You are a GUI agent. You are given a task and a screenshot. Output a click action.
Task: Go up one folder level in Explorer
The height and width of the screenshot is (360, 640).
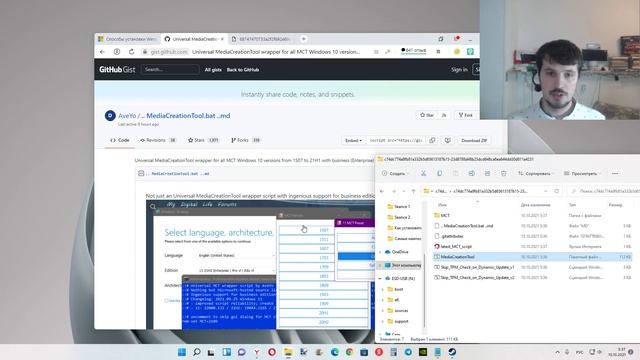click(x=413, y=191)
